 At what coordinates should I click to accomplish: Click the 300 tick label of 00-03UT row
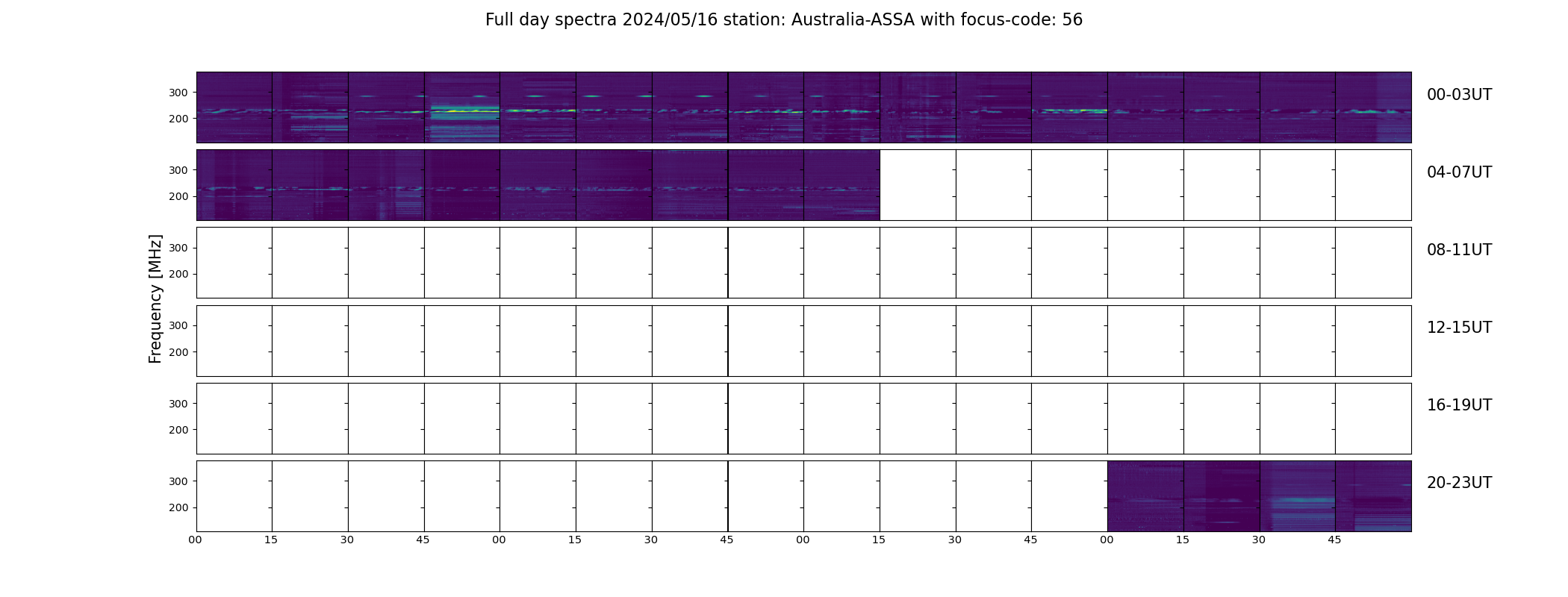[x=178, y=93]
